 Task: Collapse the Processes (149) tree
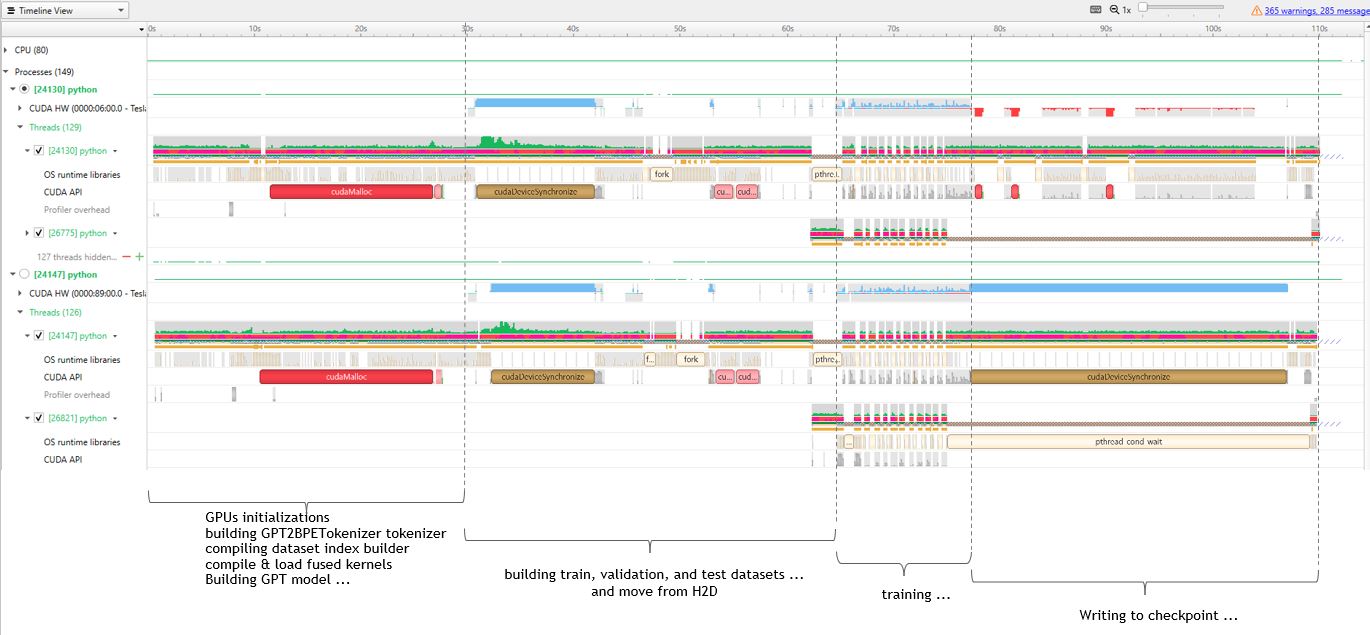click(7, 72)
